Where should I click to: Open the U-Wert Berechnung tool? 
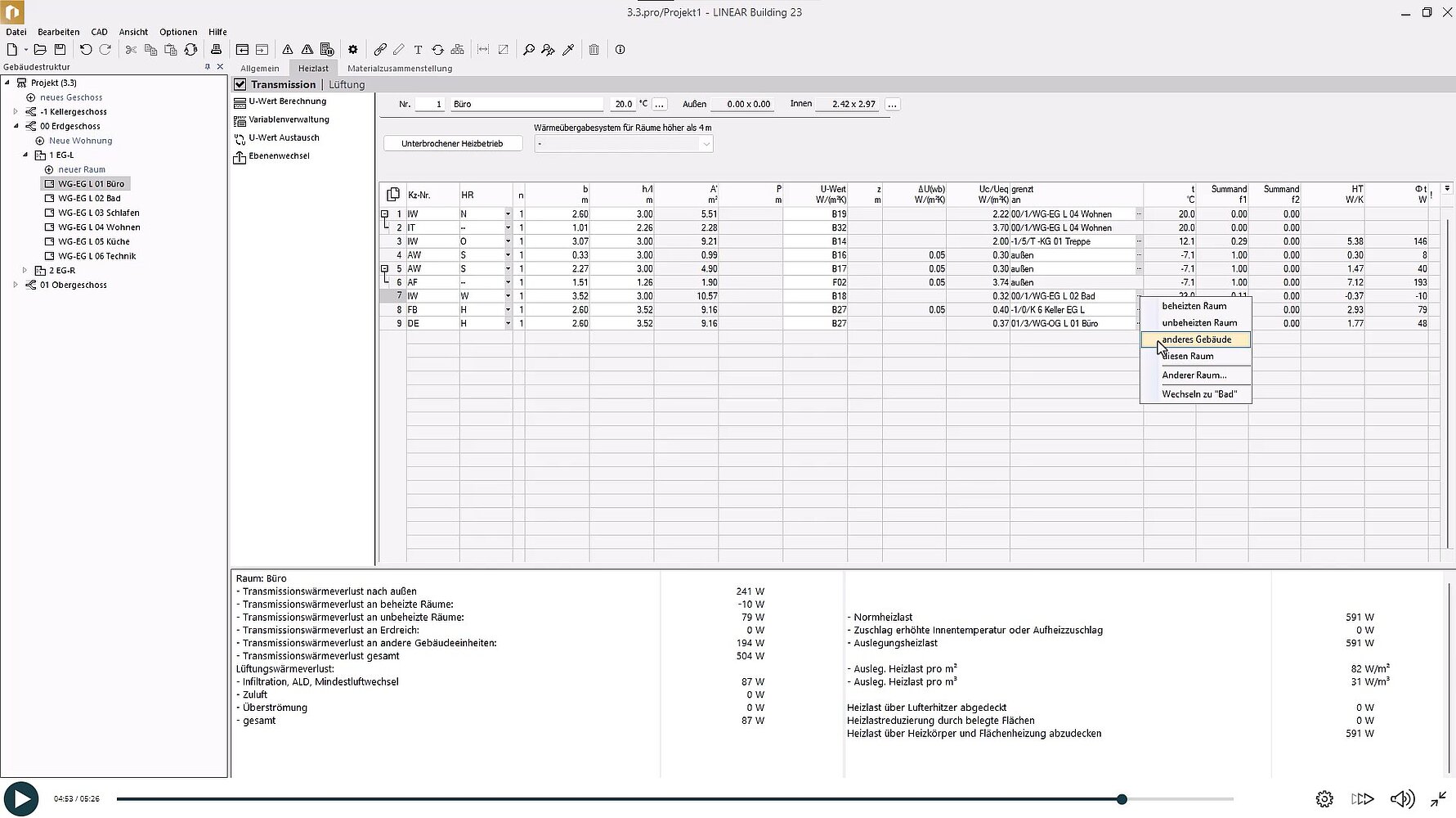pyautogui.click(x=287, y=101)
